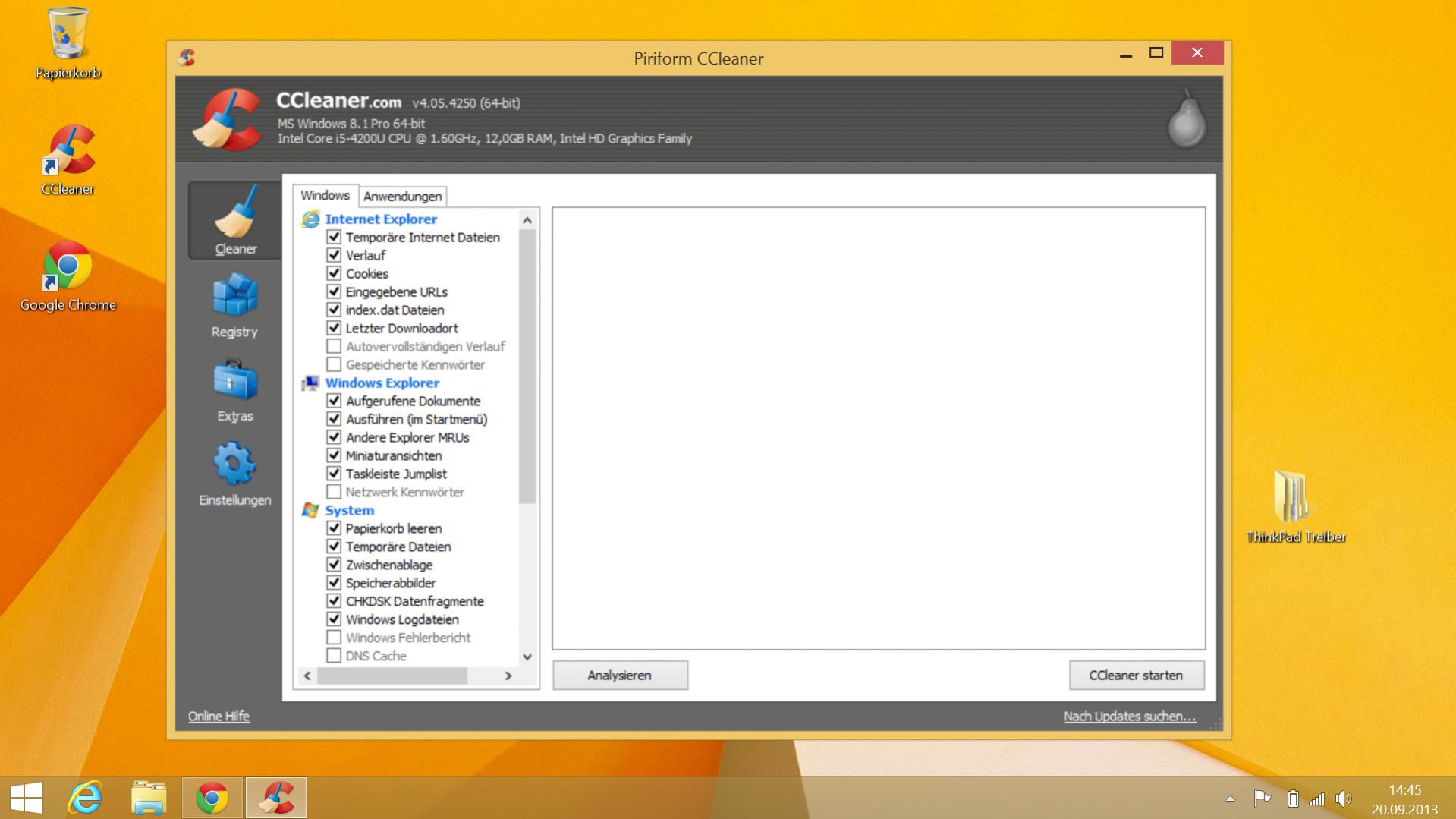The height and width of the screenshot is (819, 1456).
Task: Uncheck CHKDSK Datenfragmente
Action: pyautogui.click(x=334, y=601)
